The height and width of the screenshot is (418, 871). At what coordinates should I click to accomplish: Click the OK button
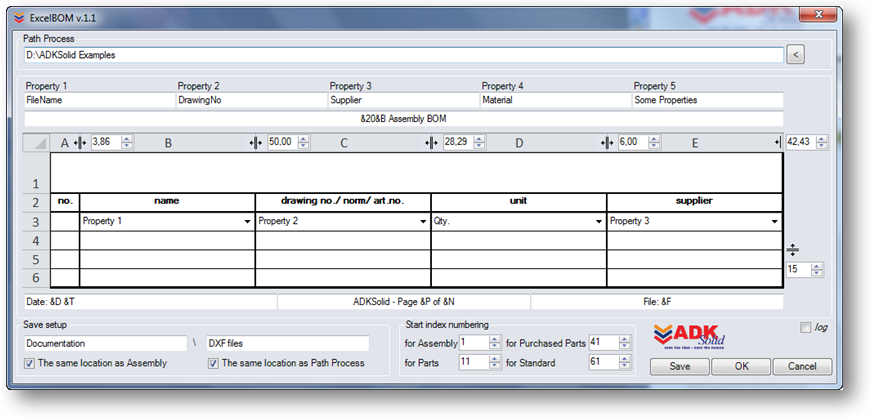pos(741,366)
